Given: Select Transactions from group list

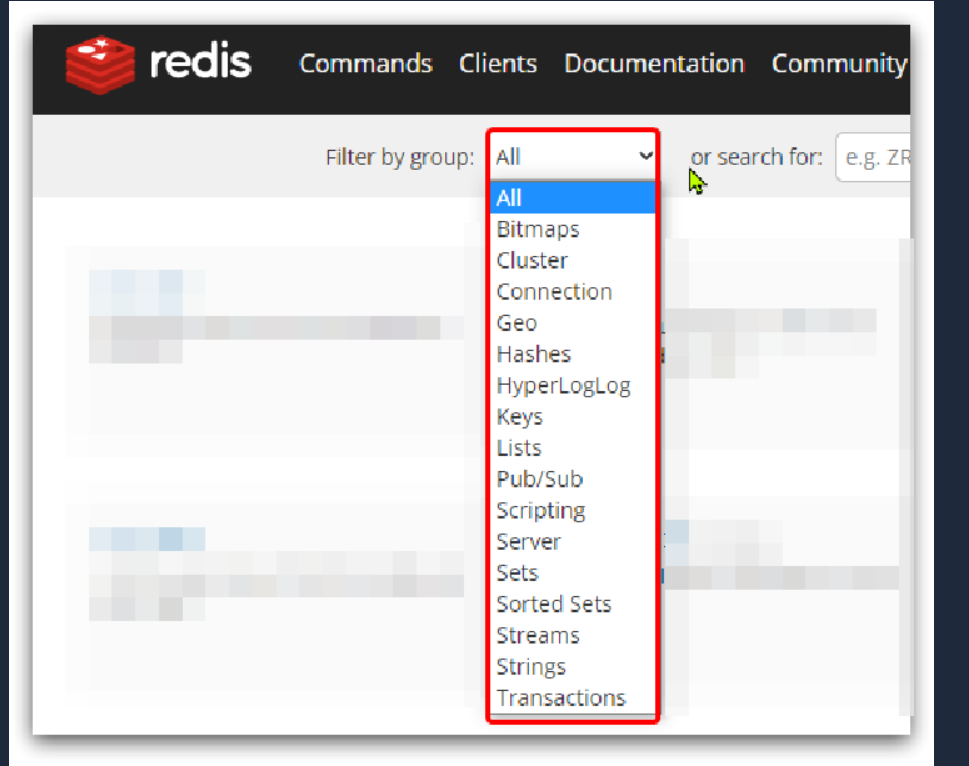Looking at the screenshot, I should point(573,698).
